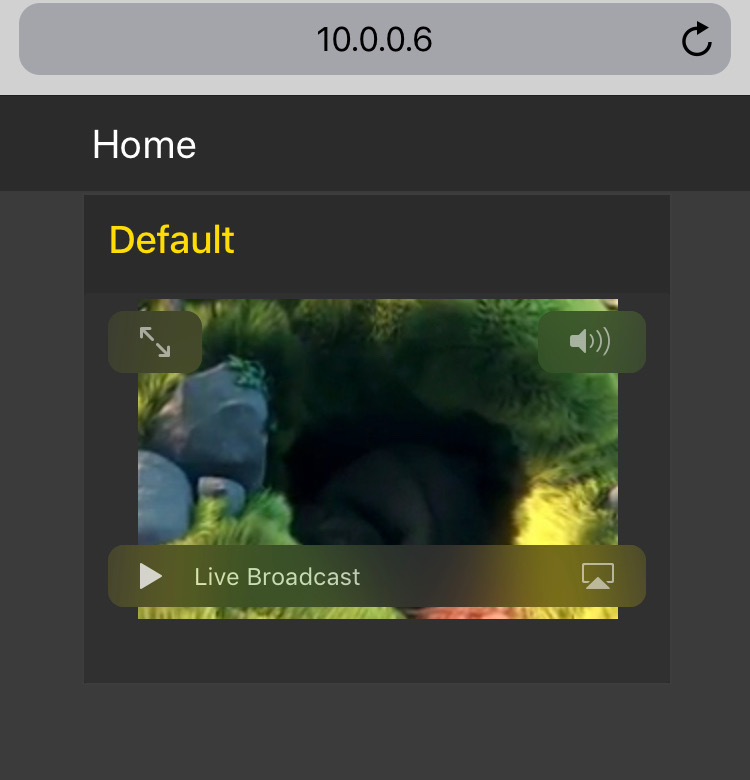Mute the video using the speaker icon
The height and width of the screenshot is (780, 750).
click(591, 342)
